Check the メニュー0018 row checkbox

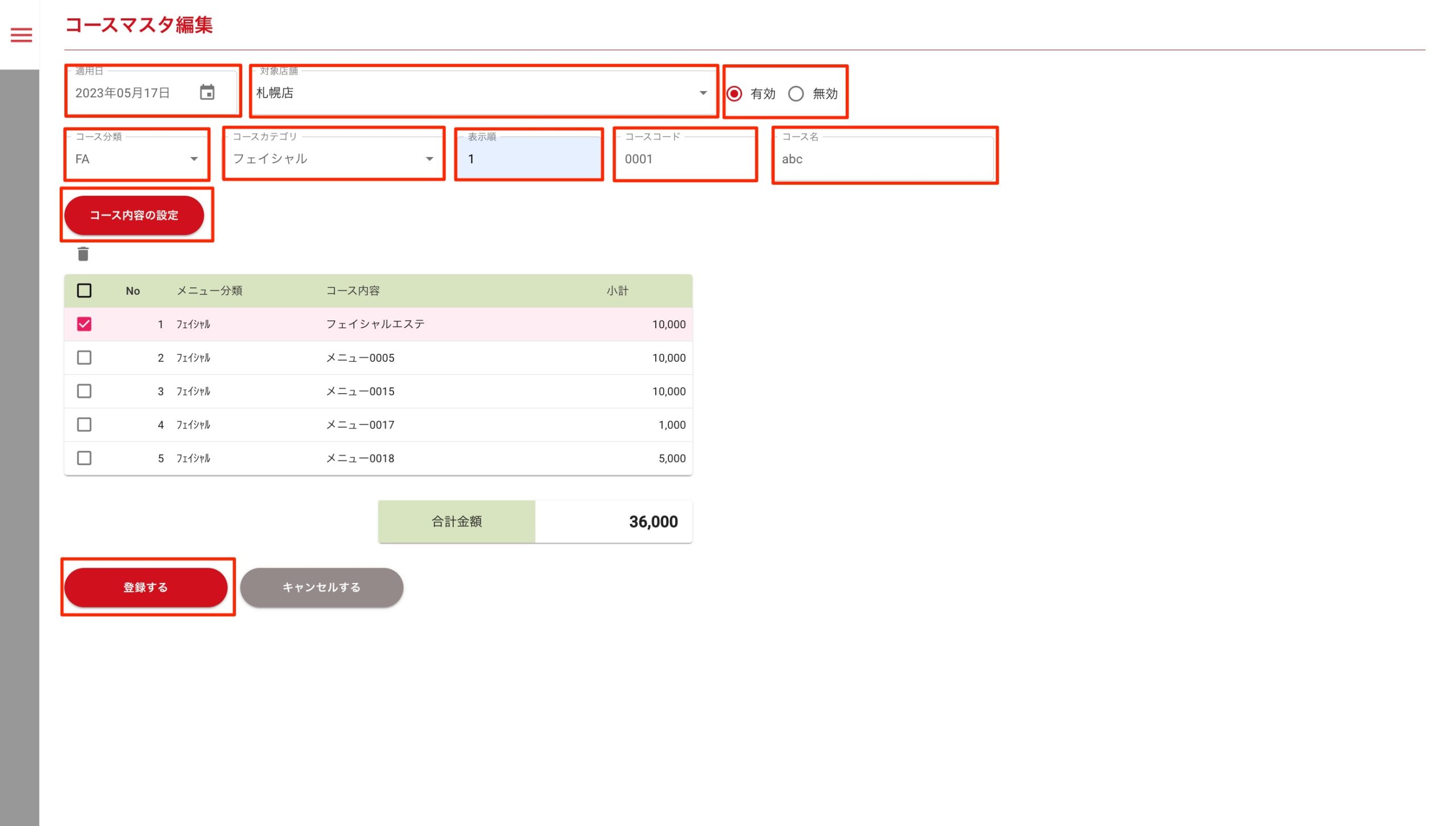[84, 458]
